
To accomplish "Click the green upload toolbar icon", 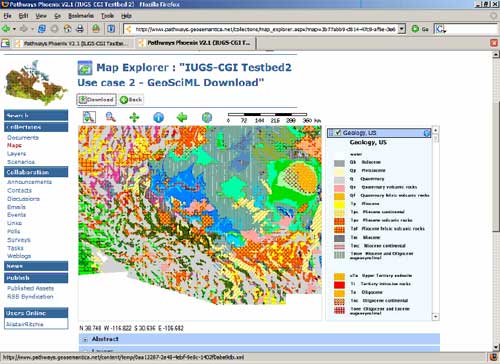I will [x=96, y=29].
